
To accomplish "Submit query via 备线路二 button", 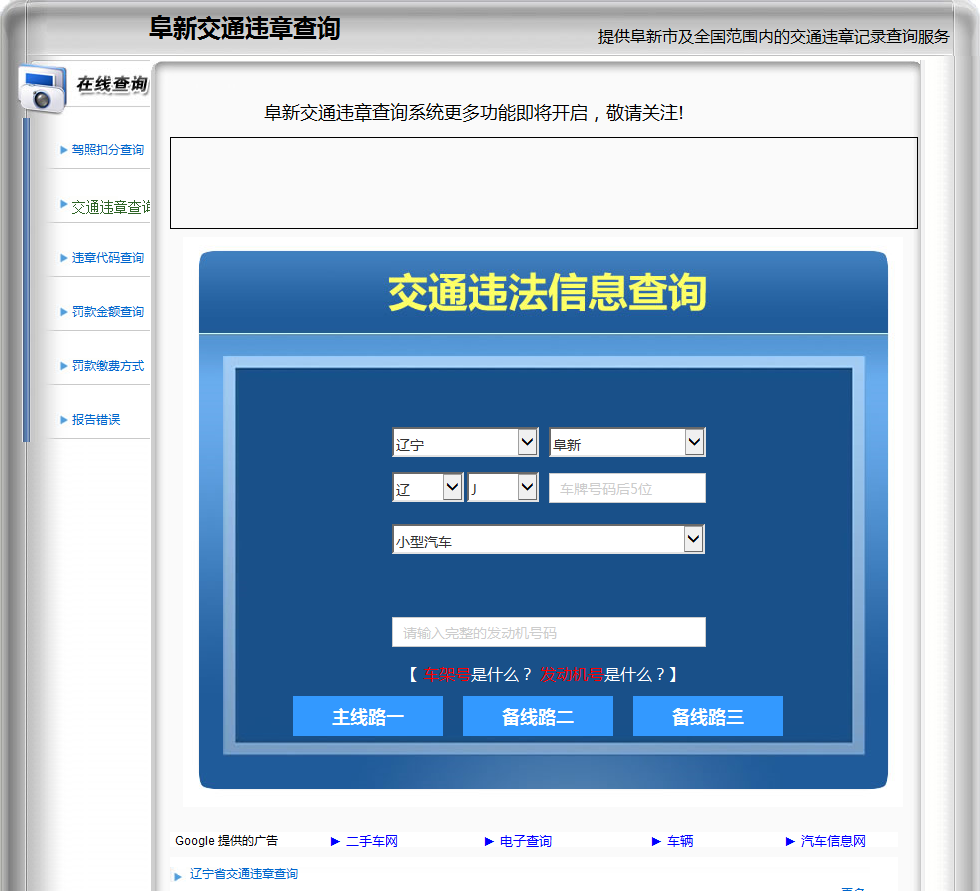I will click(538, 716).
